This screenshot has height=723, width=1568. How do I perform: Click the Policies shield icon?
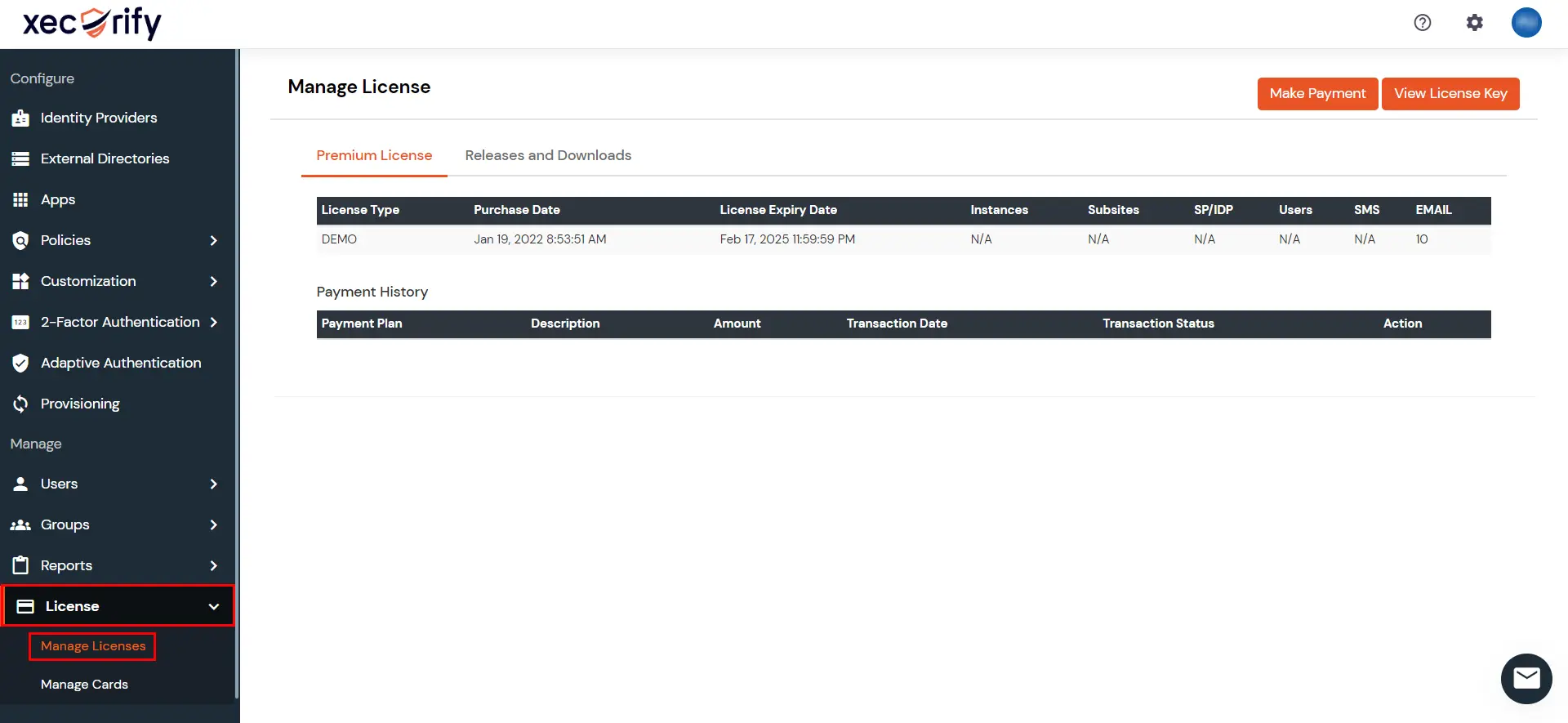click(x=20, y=240)
